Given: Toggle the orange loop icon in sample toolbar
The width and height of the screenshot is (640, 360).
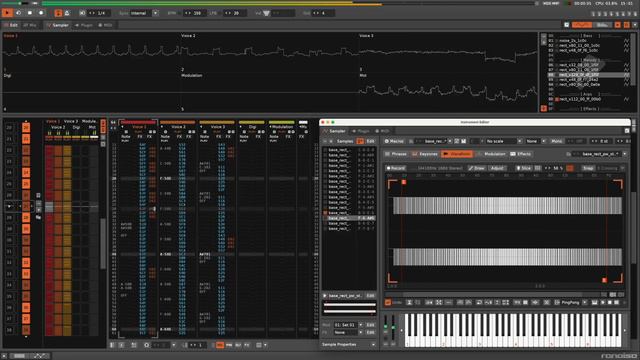Looking at the screenshot, I should pos(387,302).
